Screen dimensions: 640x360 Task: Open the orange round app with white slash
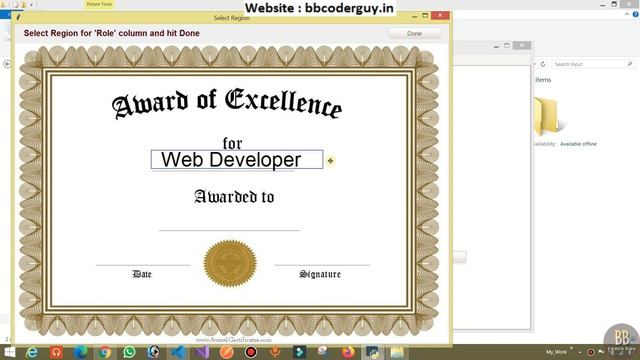[x=227, y=352]
